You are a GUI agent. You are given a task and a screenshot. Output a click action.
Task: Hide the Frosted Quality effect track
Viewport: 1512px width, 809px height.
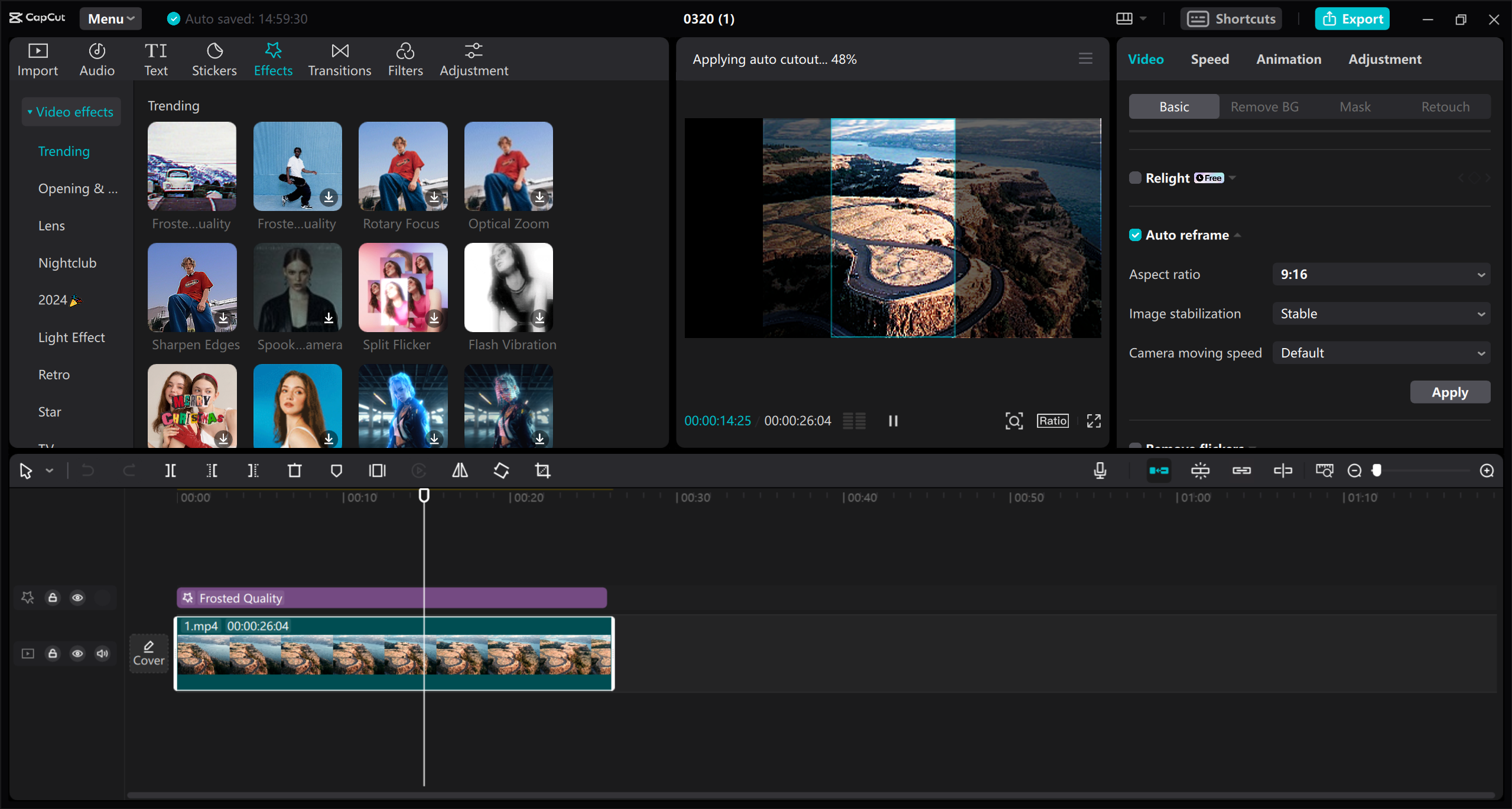78,597
